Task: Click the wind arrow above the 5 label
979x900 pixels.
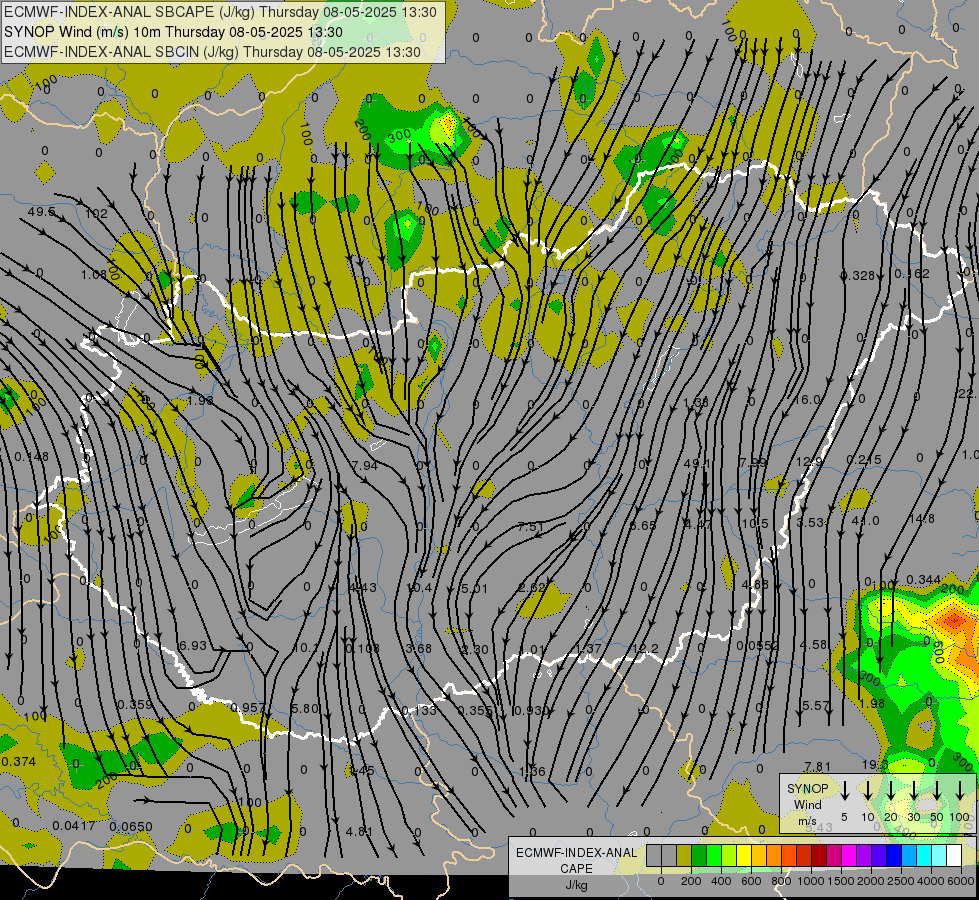Action: 845,790
